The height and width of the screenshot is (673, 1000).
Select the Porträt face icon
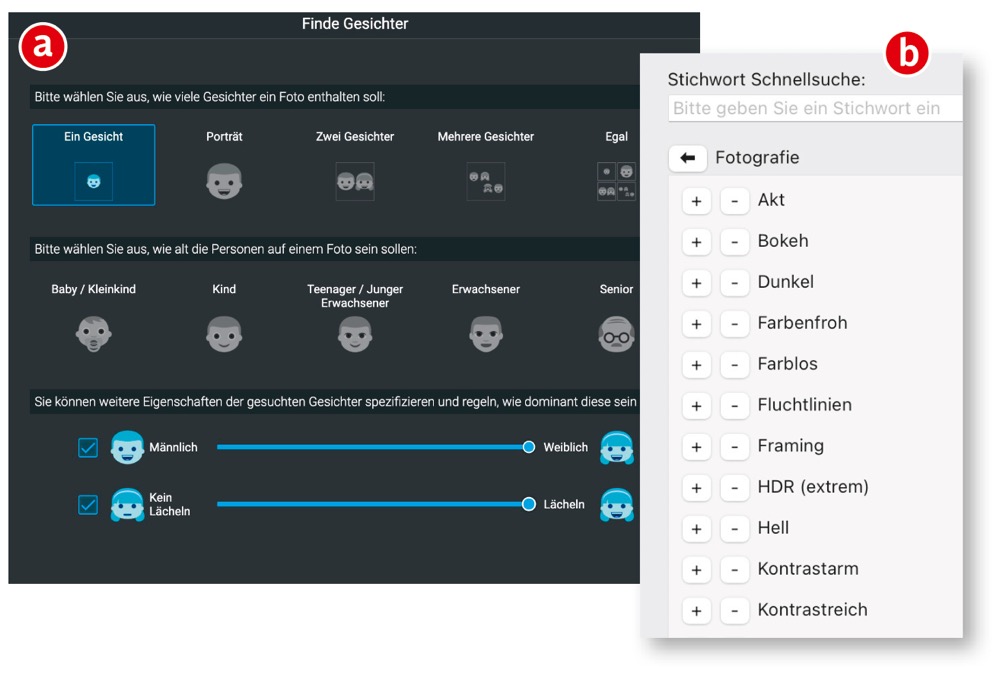[x=224, y=181]
